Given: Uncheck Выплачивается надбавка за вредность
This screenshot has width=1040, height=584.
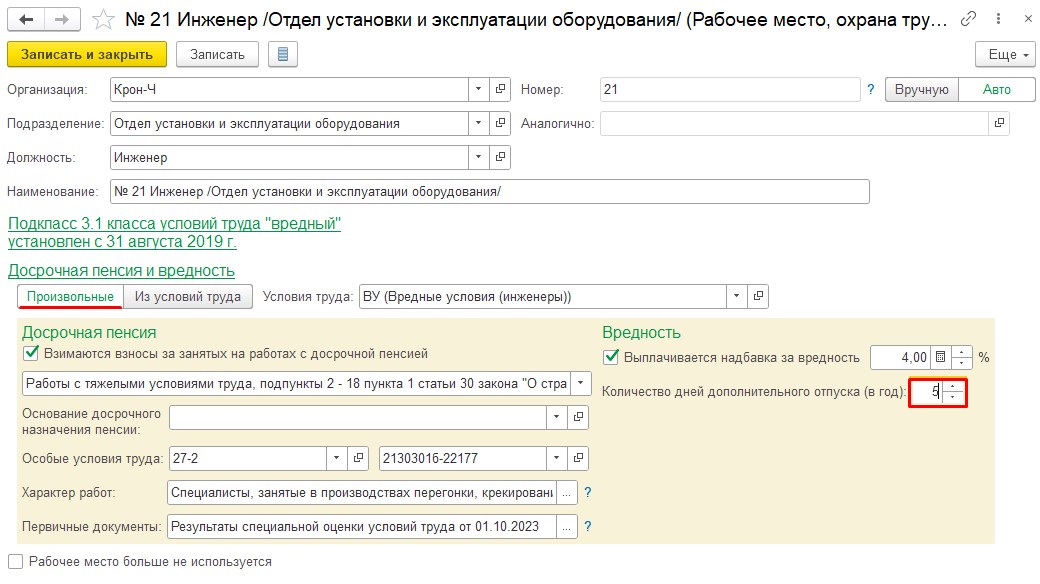Looking at the screenshot, I should click(611, 357).
